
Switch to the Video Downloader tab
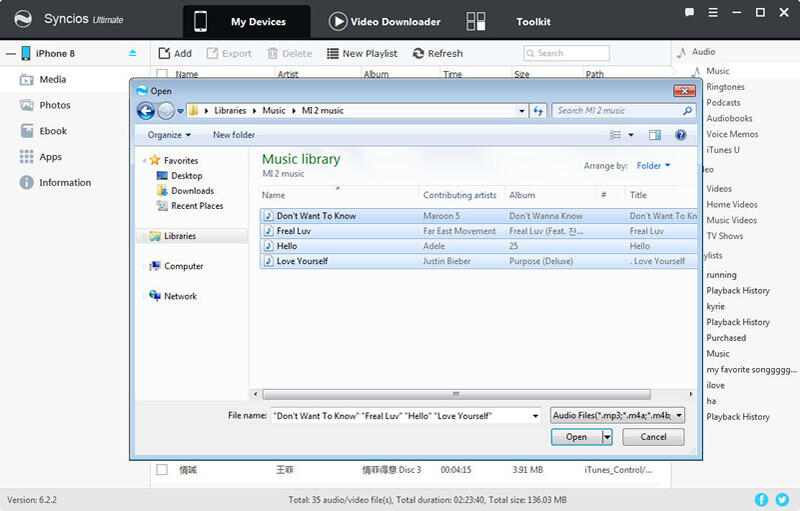[385, 21]
